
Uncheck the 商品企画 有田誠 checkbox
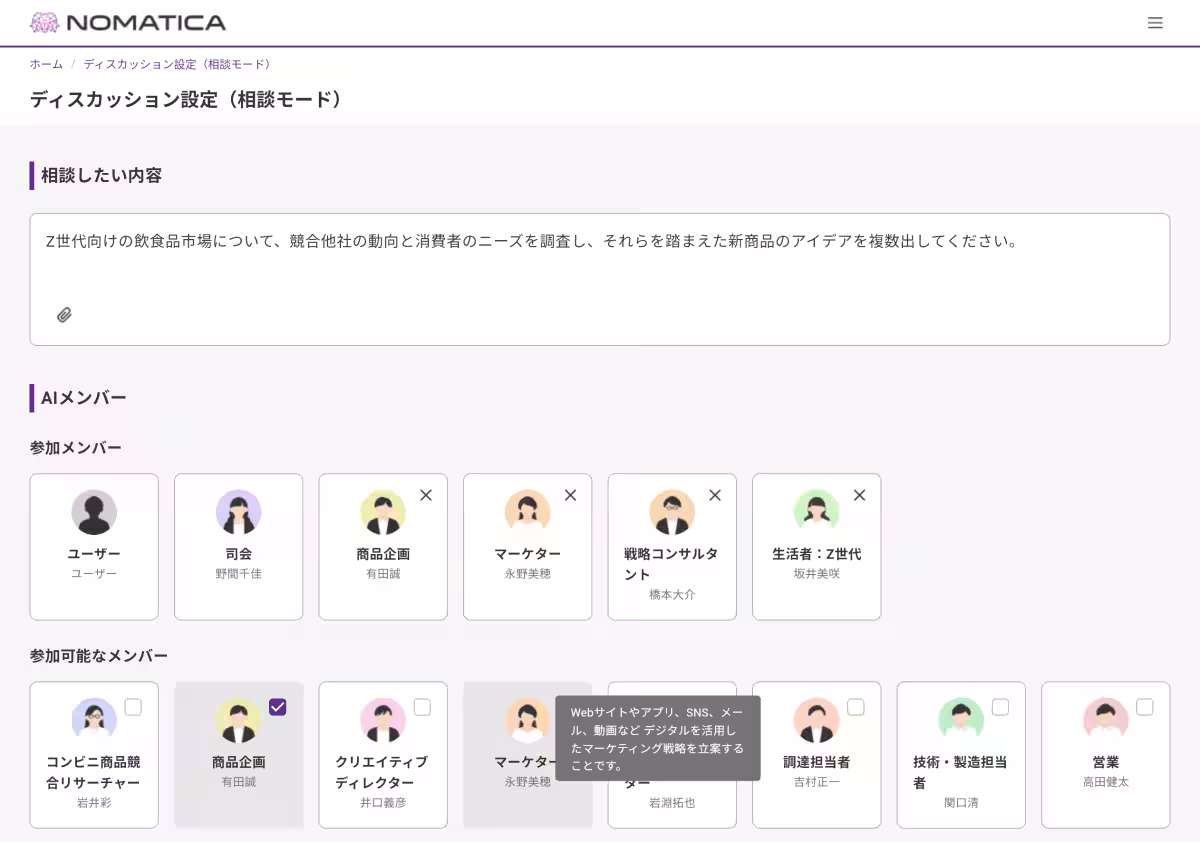pos(278,706)
